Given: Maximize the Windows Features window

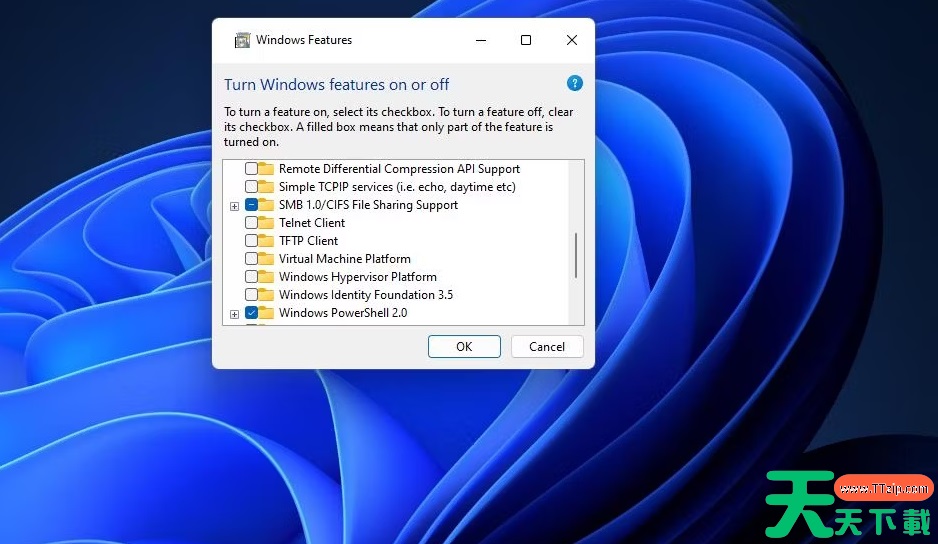Looking at the screenshot, I should [x=526, y=40].
